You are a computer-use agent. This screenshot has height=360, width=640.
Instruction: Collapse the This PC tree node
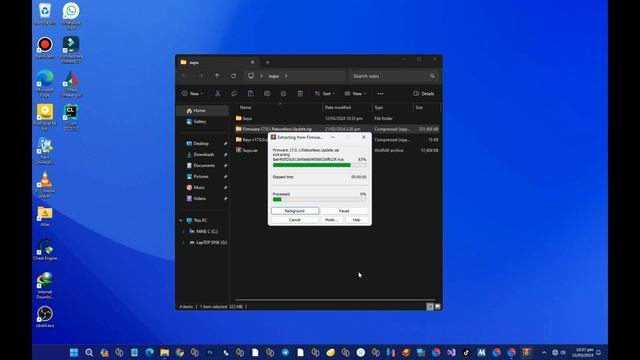pos(181,220)
